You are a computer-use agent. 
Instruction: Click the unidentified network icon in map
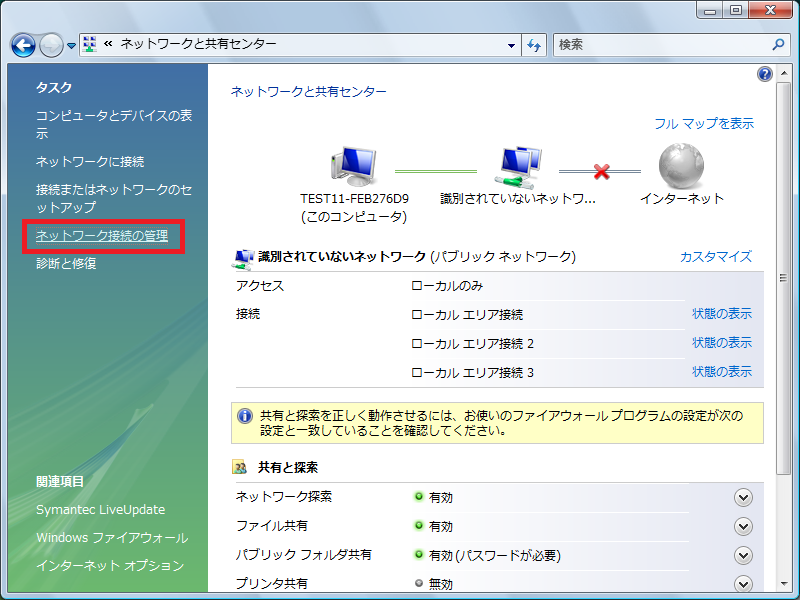[517, 167]
